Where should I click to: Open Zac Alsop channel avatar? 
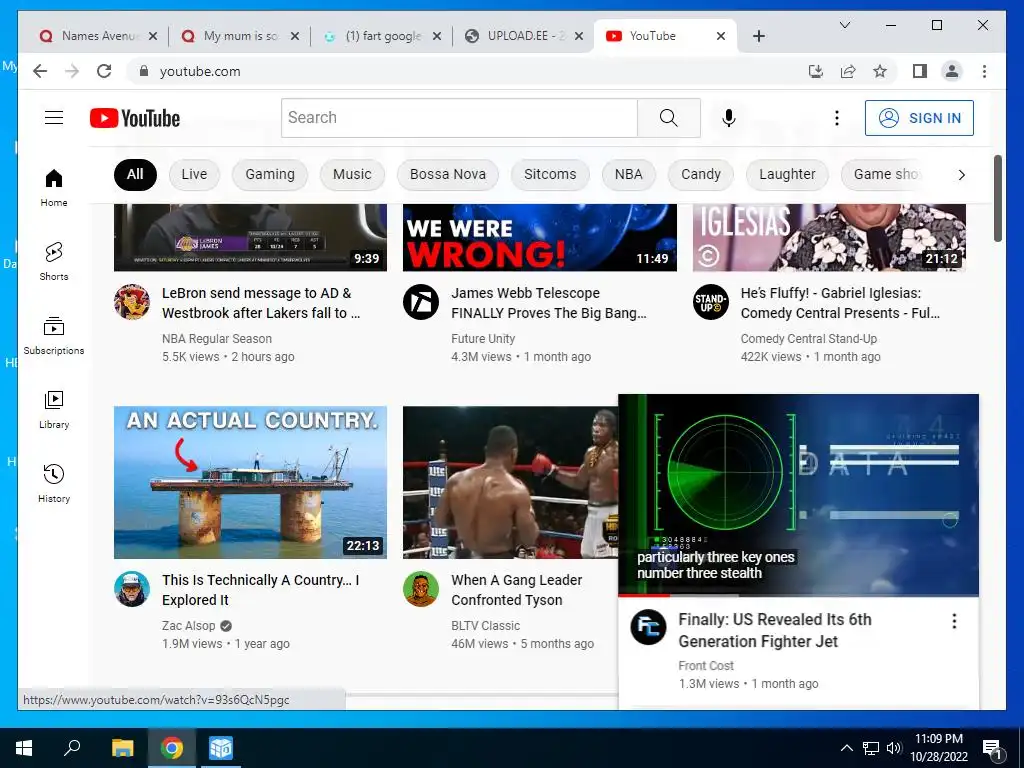(132, 588)
